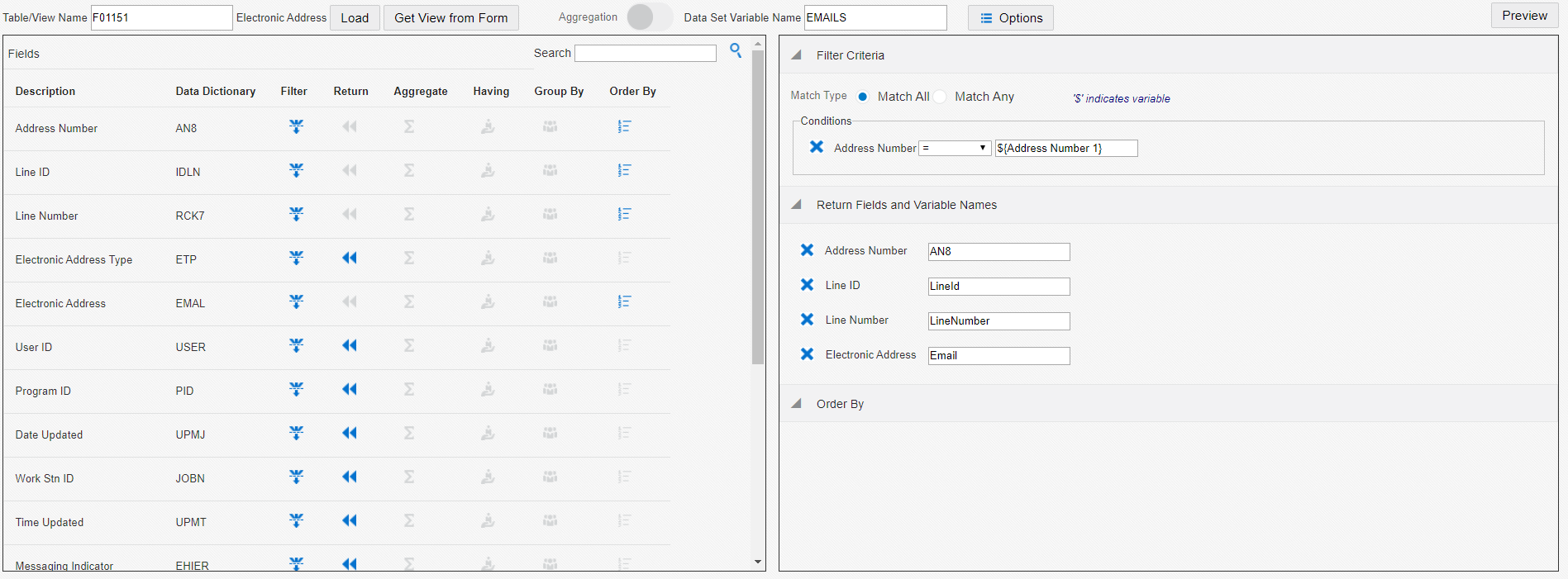Click return icon for Electronic Address Type
The image size is (1568, 579).
click(350, 259)
